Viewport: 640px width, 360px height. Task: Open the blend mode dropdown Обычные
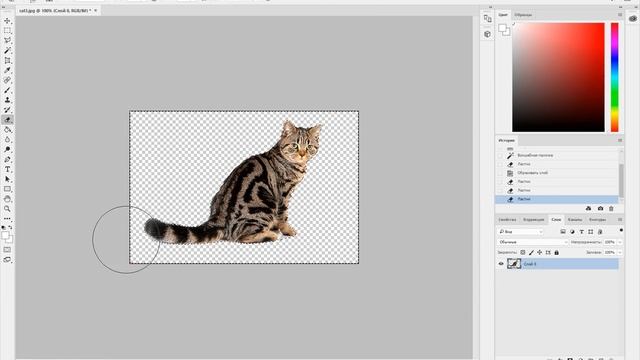click(x=533, y=242)
